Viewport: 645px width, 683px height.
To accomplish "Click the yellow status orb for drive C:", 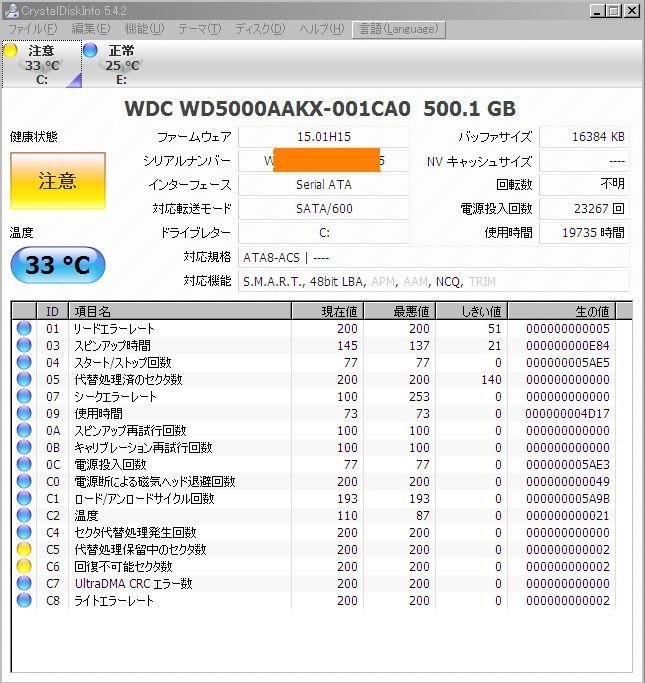I will pyautogui.click(x=10, y=51).
